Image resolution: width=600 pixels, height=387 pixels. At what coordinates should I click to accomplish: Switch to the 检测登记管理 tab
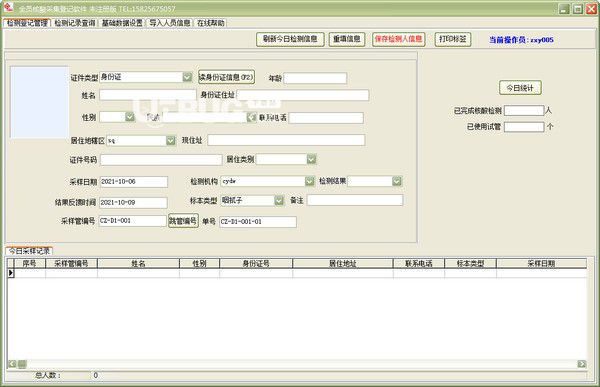click(27, 23)
